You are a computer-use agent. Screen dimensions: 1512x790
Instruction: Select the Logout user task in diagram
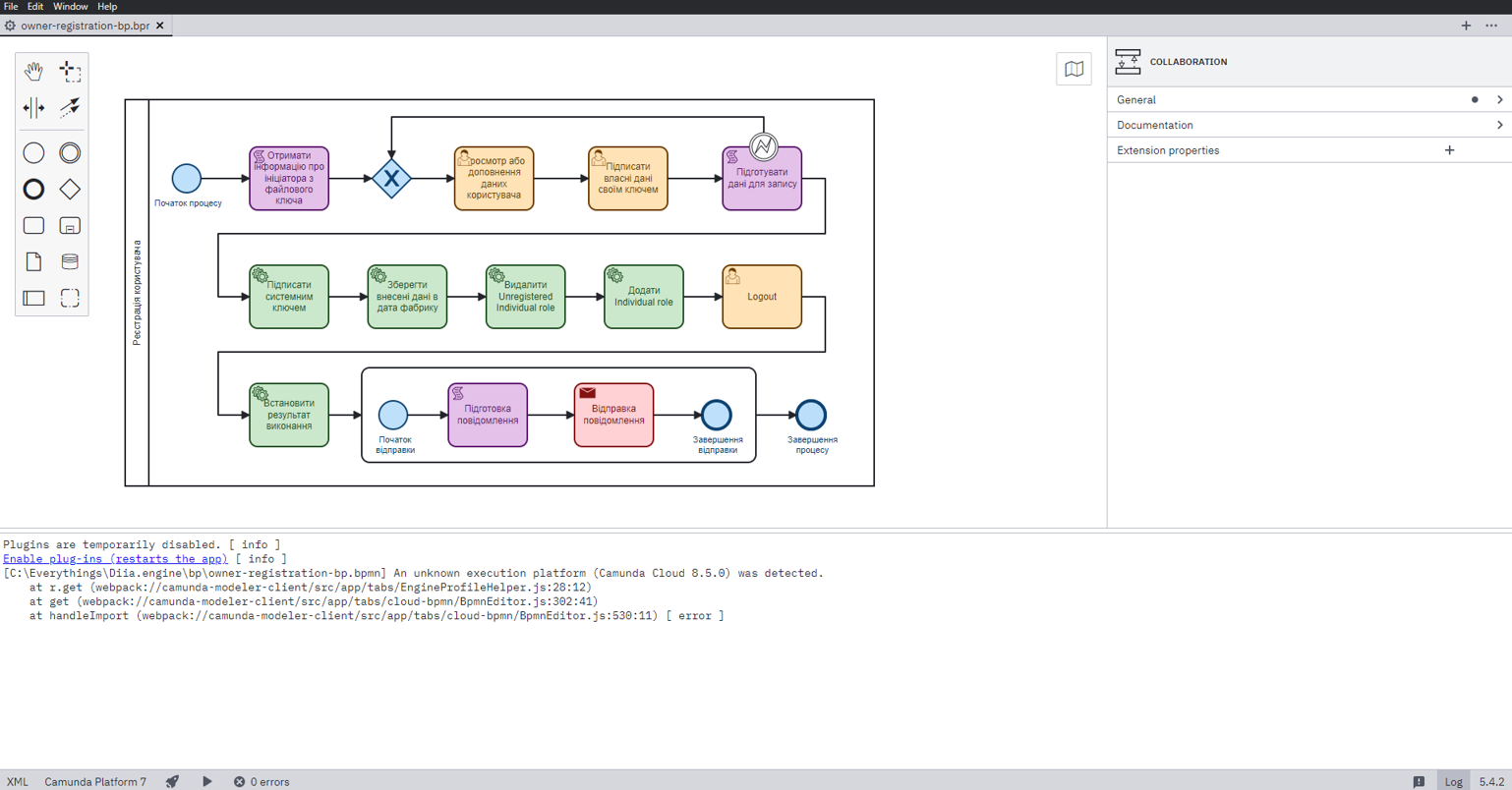[x=762, y=297]
